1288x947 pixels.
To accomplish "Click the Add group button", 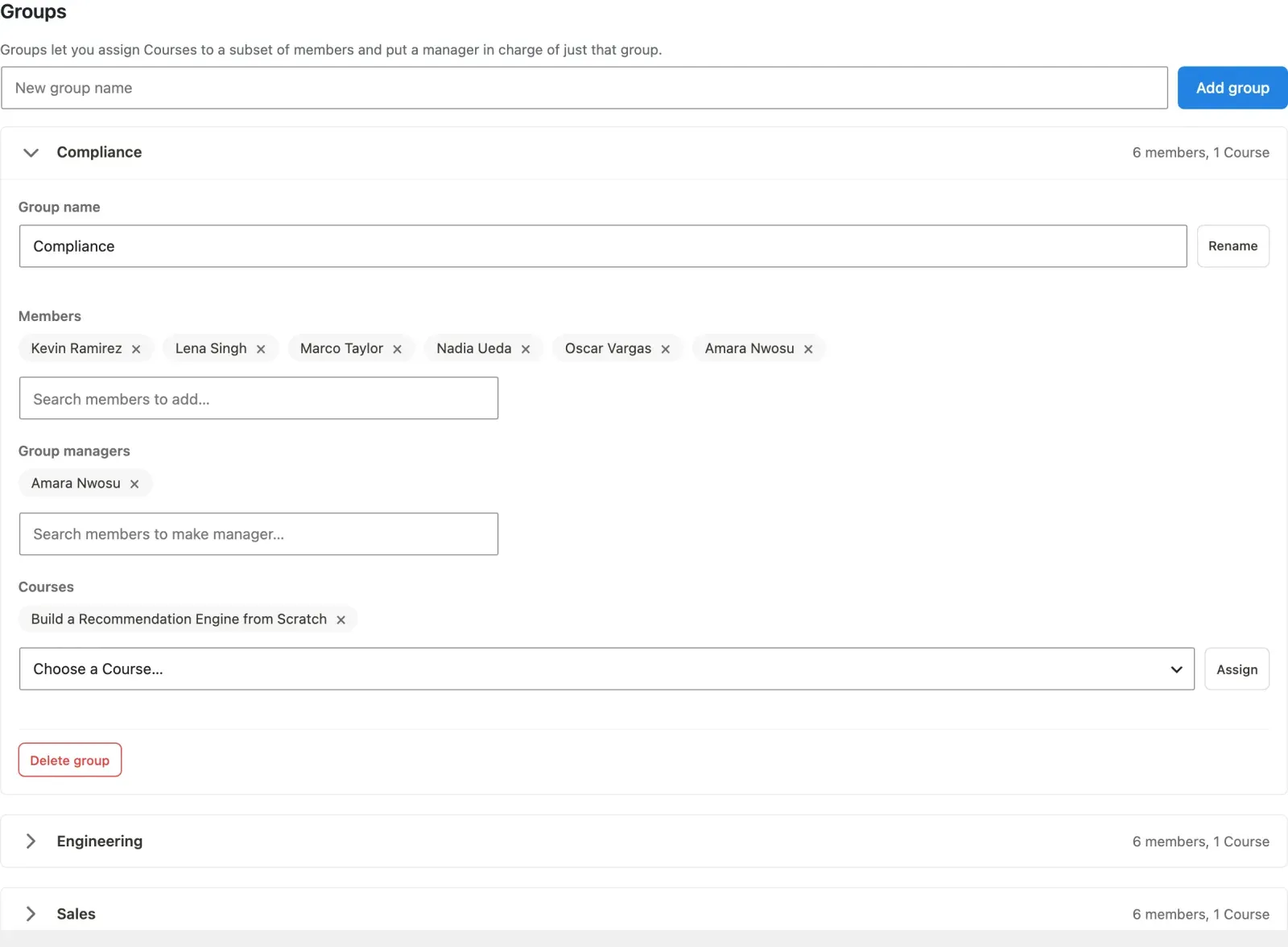I will click(1232, 88).
